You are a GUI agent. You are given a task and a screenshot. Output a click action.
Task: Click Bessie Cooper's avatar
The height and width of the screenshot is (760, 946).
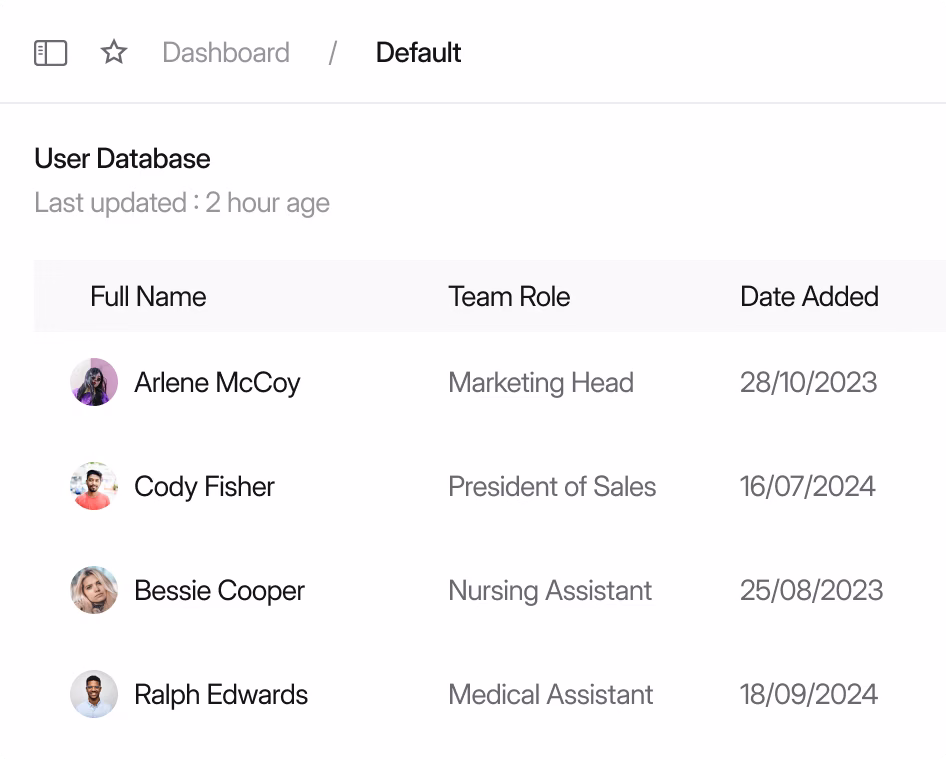click(x=94, y=590)
